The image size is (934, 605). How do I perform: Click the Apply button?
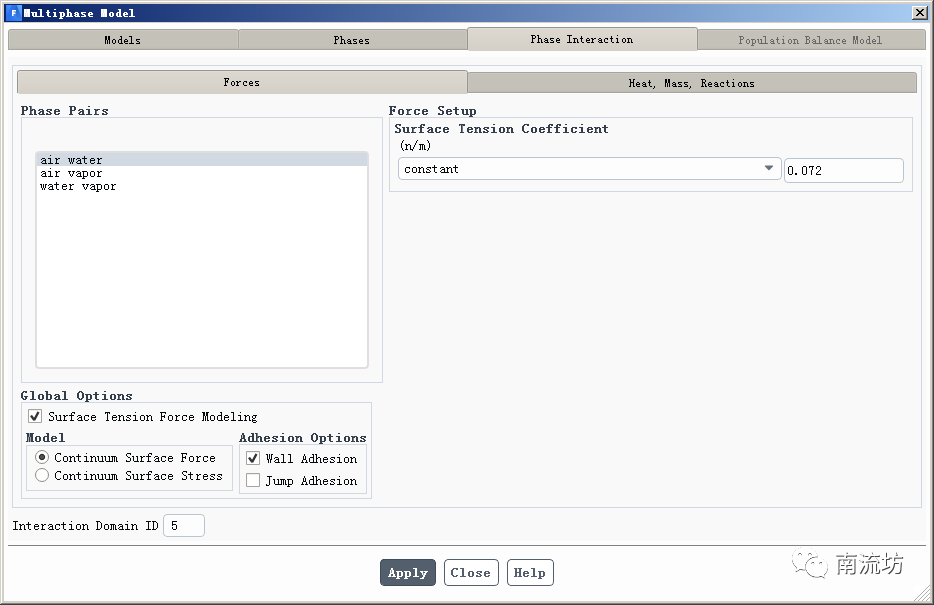pyautogui.click(x=408, y=572)
